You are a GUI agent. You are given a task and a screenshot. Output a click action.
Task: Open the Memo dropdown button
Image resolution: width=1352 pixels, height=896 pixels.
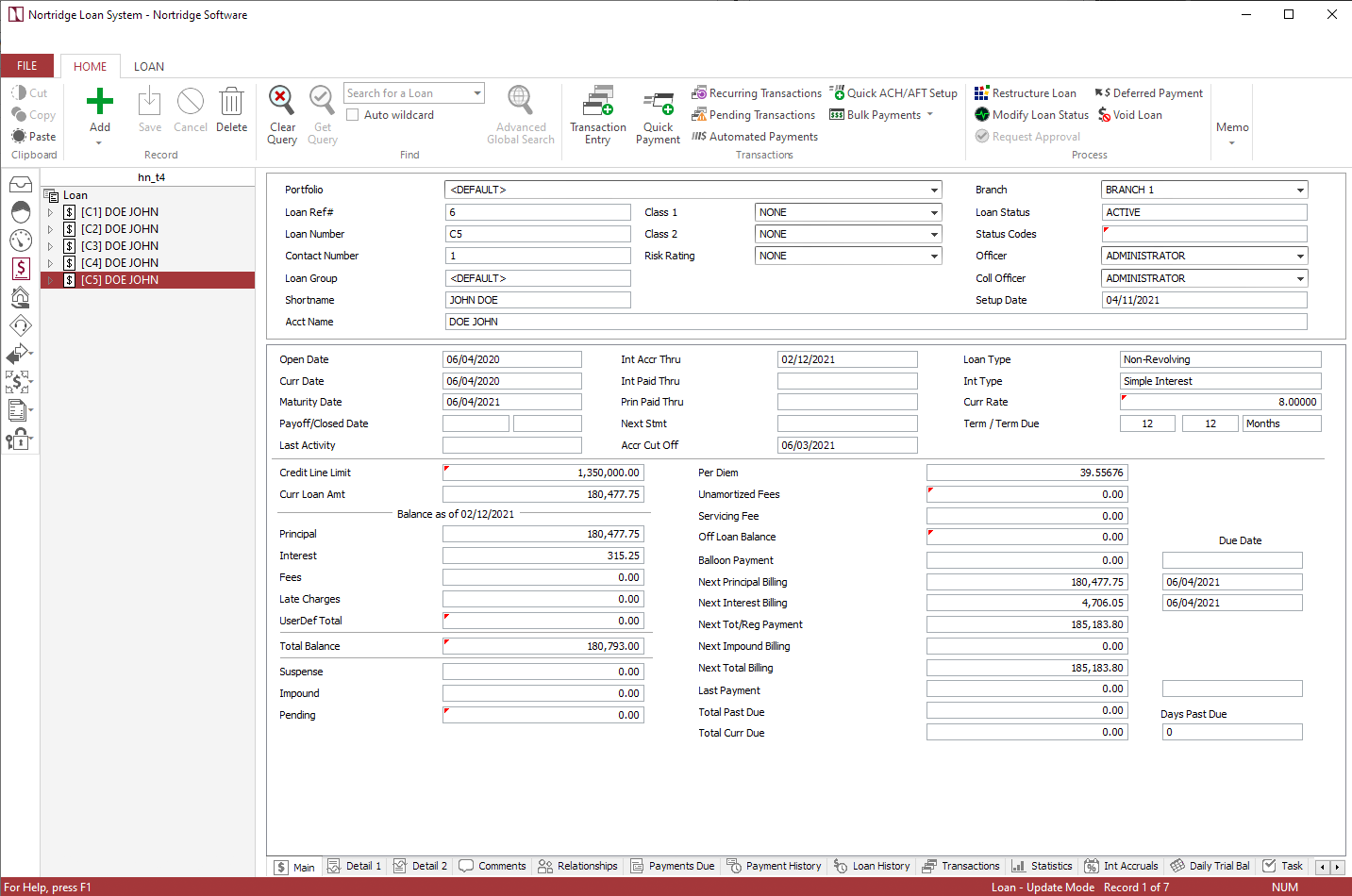[1232, 133]
